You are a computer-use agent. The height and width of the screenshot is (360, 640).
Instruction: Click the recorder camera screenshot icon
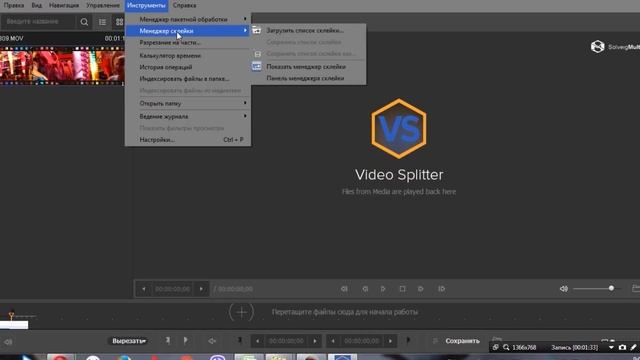coord(622,347)
